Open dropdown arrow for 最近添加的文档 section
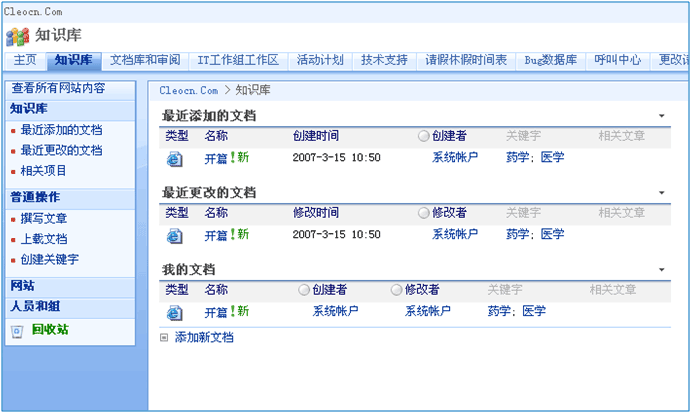692x413 pixels. pos(662,116)
